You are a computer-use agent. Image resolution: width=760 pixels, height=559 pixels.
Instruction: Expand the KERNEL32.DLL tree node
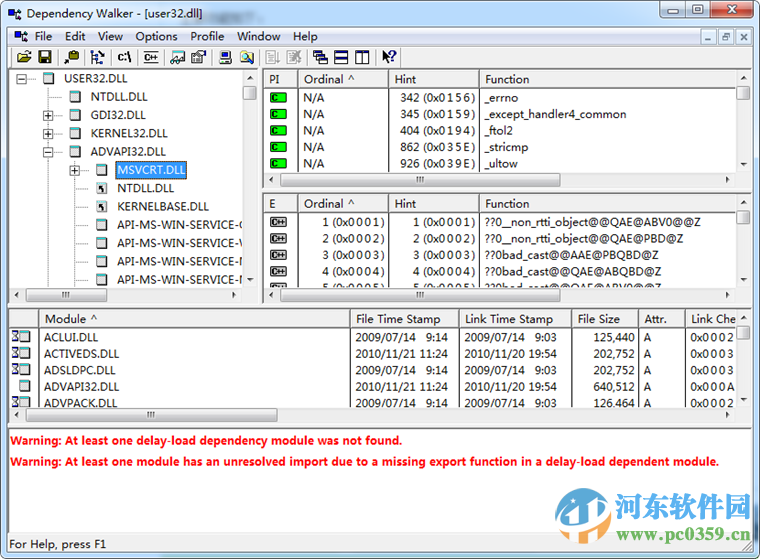[x=48, y=134]
